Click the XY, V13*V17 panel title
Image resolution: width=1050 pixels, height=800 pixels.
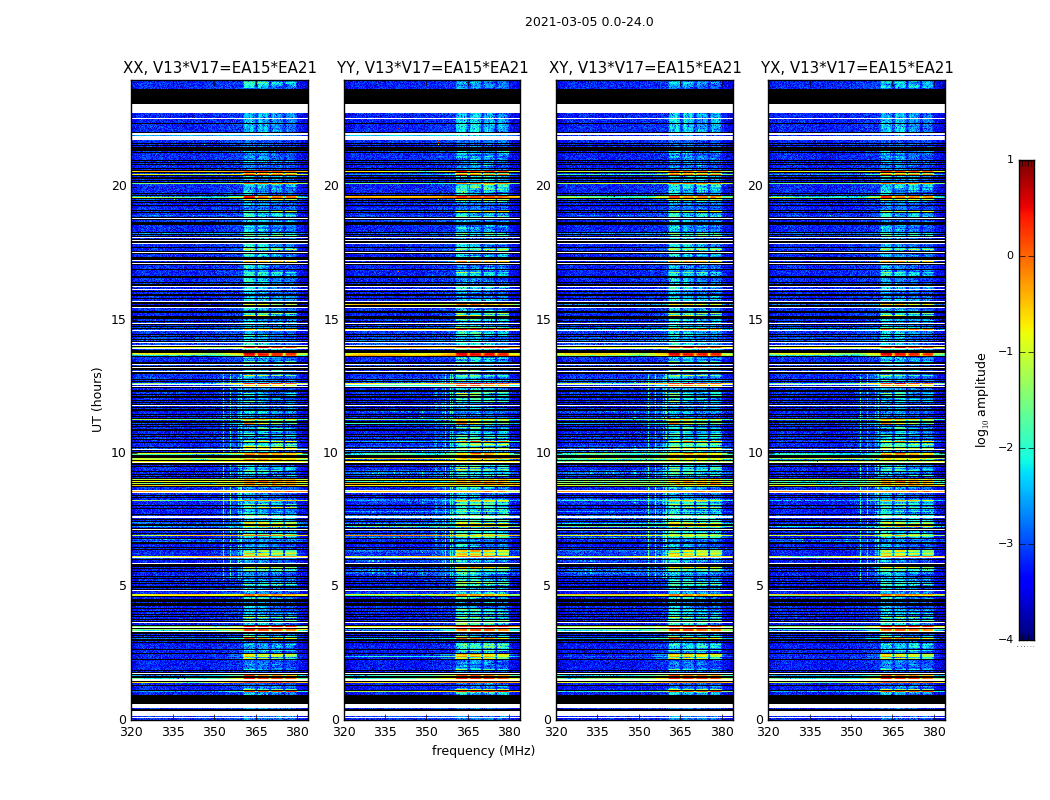[x=645, y=68]
